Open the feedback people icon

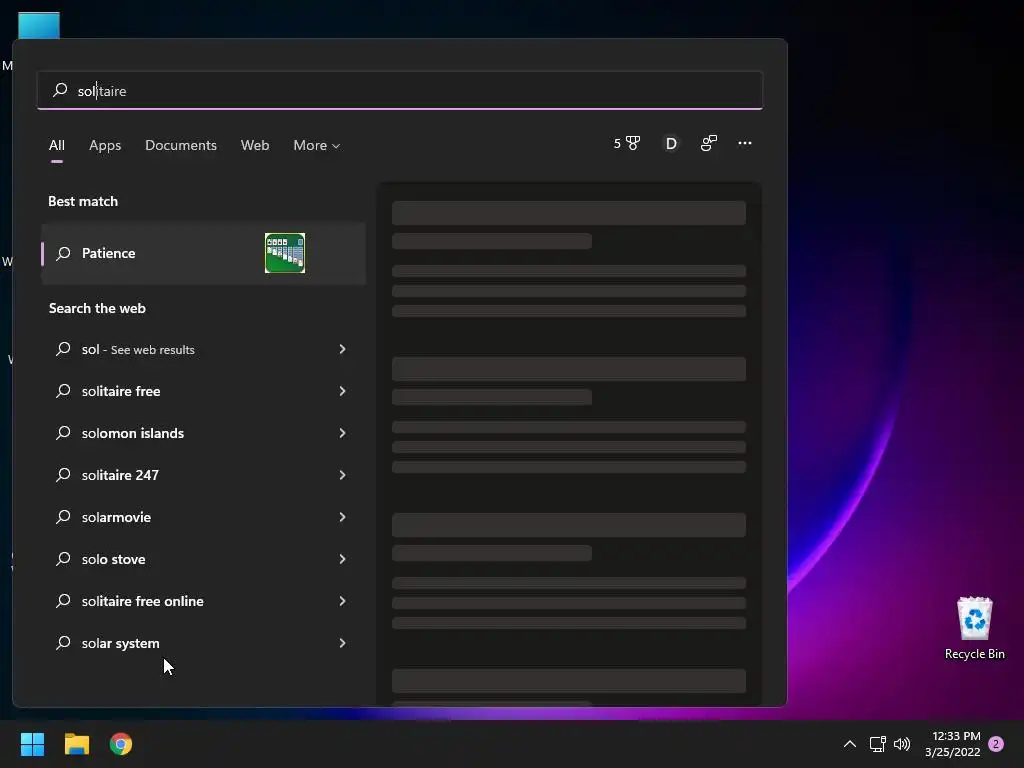click(709, 143)
